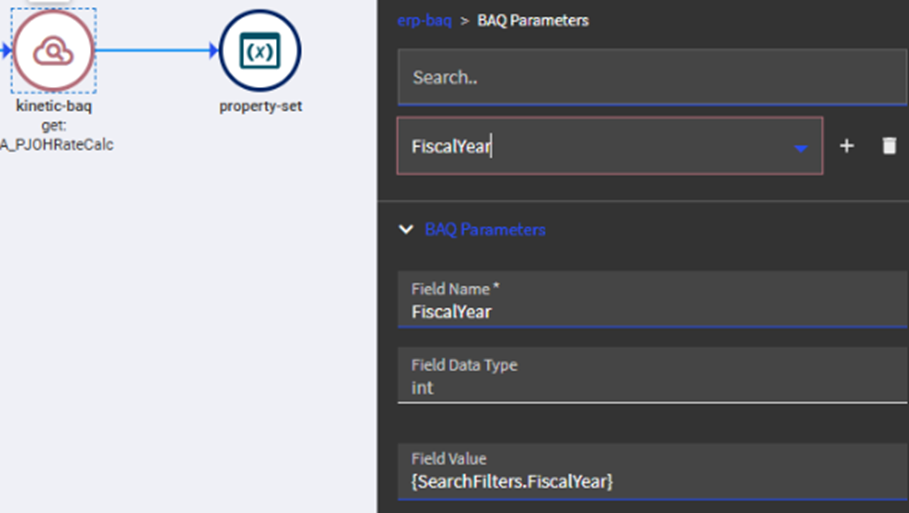This screenshot has height=513, width=909.
Task: Select the property-set (x) node icon
Action: [259, 50]
